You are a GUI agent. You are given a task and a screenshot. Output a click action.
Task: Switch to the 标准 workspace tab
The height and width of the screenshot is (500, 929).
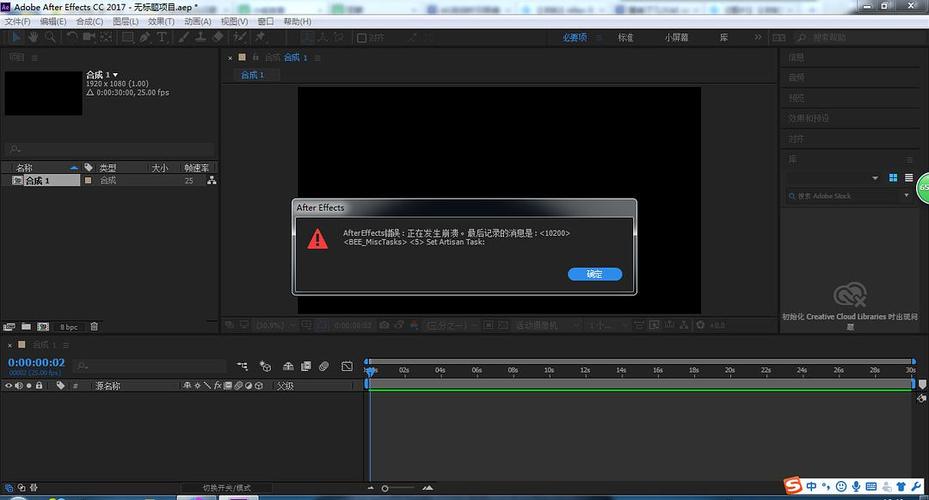(625, 38)
